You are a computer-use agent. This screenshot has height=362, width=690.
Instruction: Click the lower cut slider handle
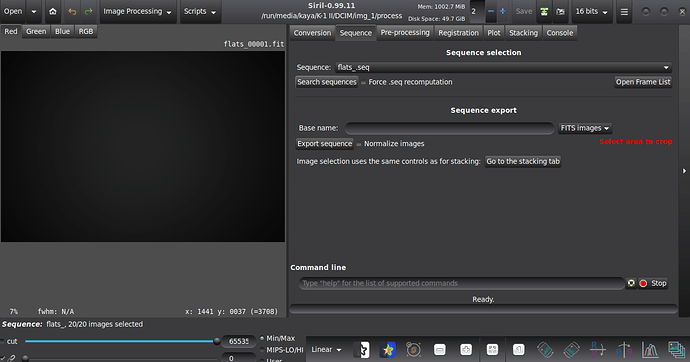tap(26, 358)
